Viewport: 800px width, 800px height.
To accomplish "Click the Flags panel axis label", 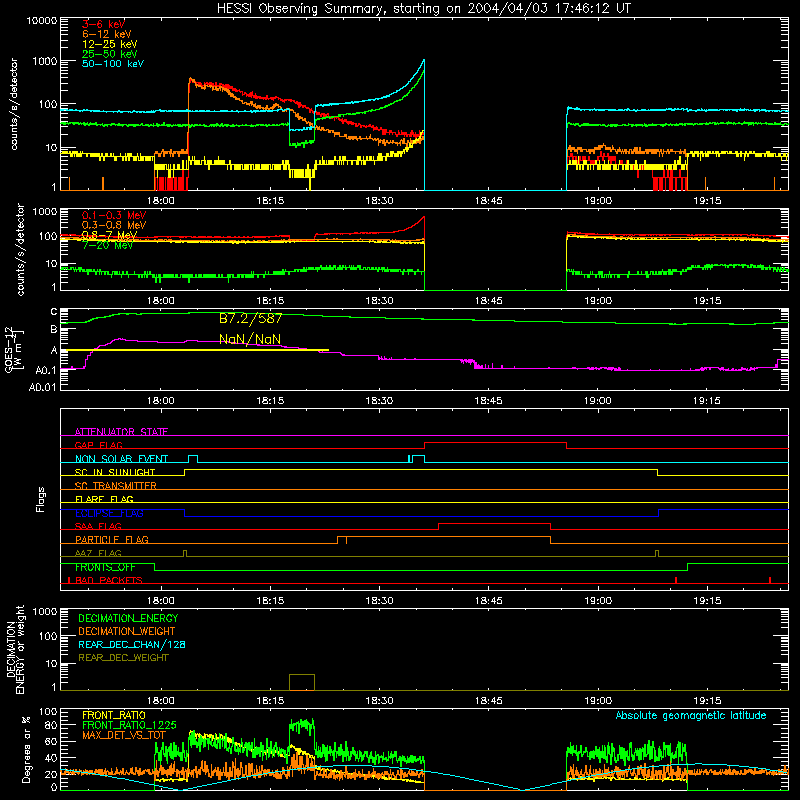I will coord(40,499).
